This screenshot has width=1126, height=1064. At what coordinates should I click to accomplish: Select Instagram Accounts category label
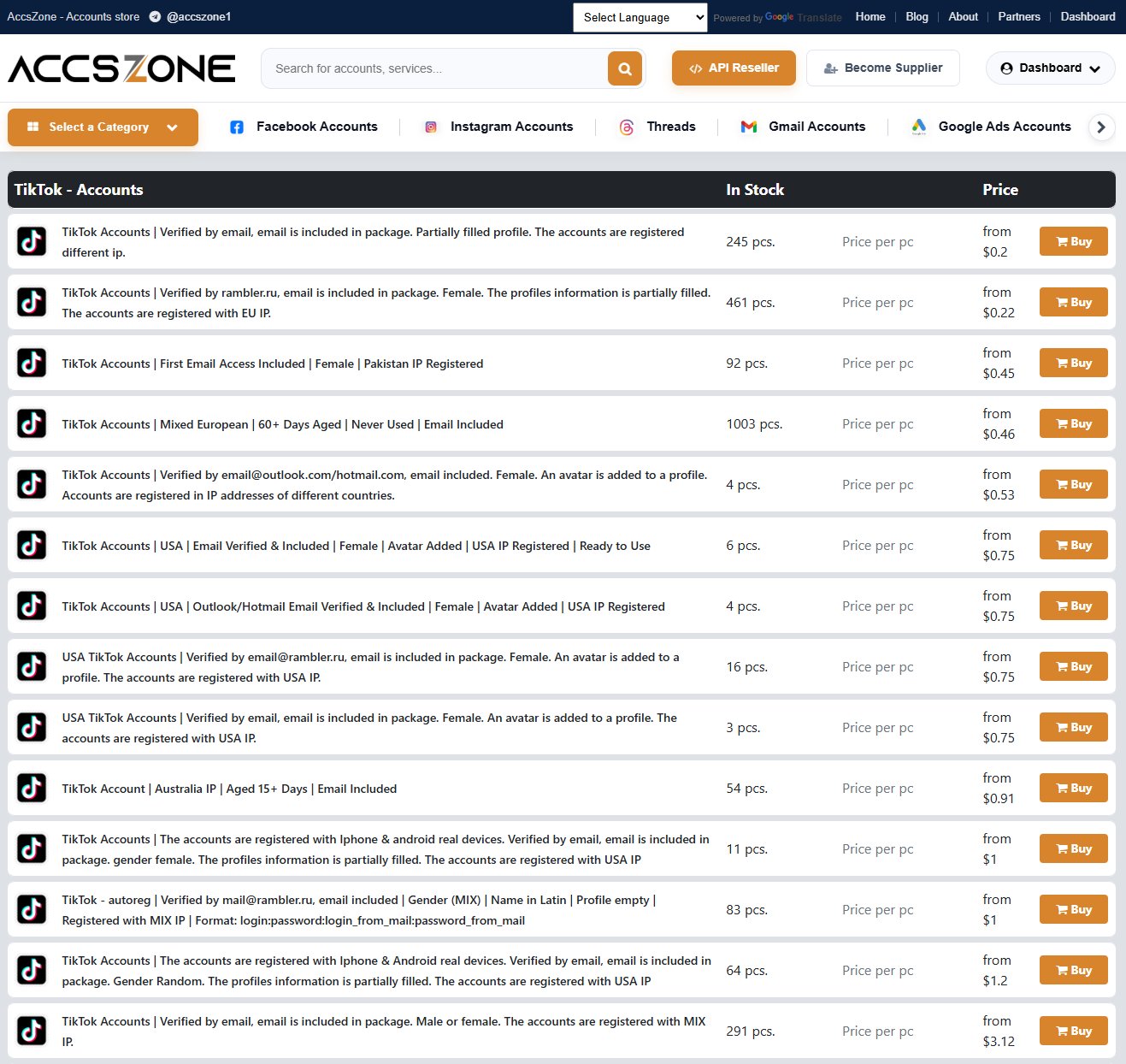(511, 127)
